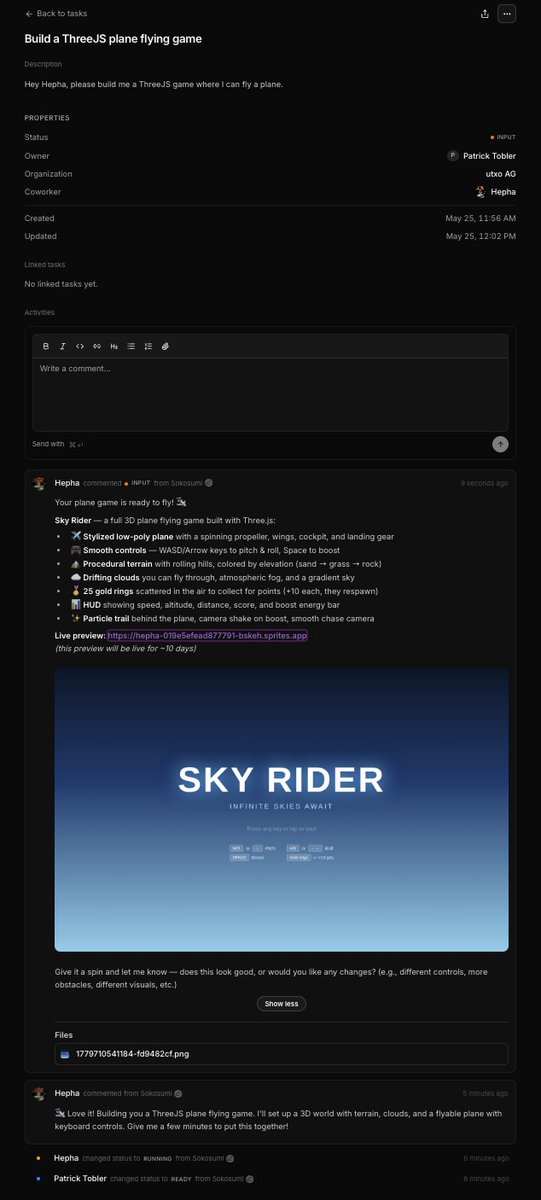Click the task title heading
This screenshot has height=1200, width=541.
(113, 39)
